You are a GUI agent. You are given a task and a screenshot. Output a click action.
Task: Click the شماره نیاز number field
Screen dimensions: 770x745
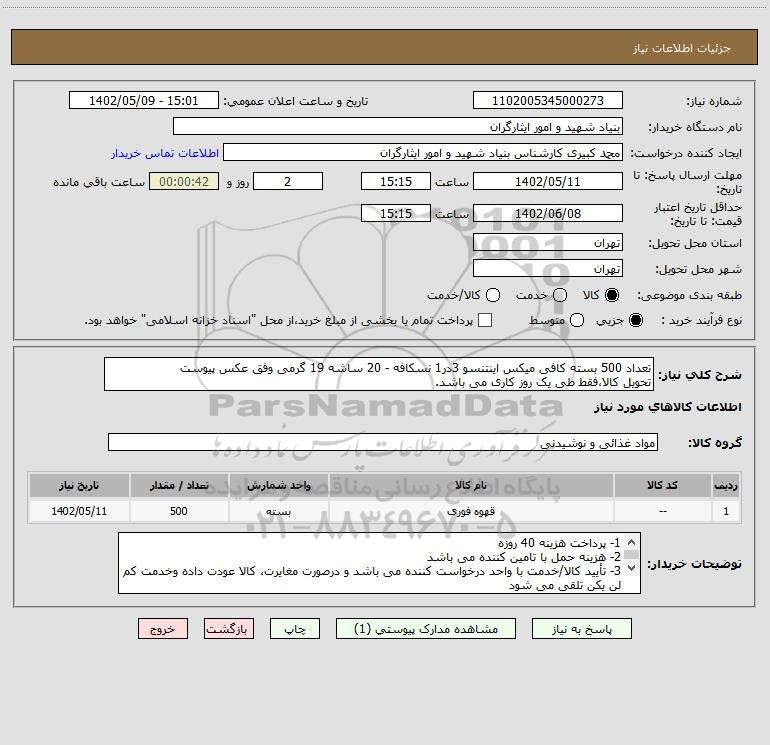[547, 101]
